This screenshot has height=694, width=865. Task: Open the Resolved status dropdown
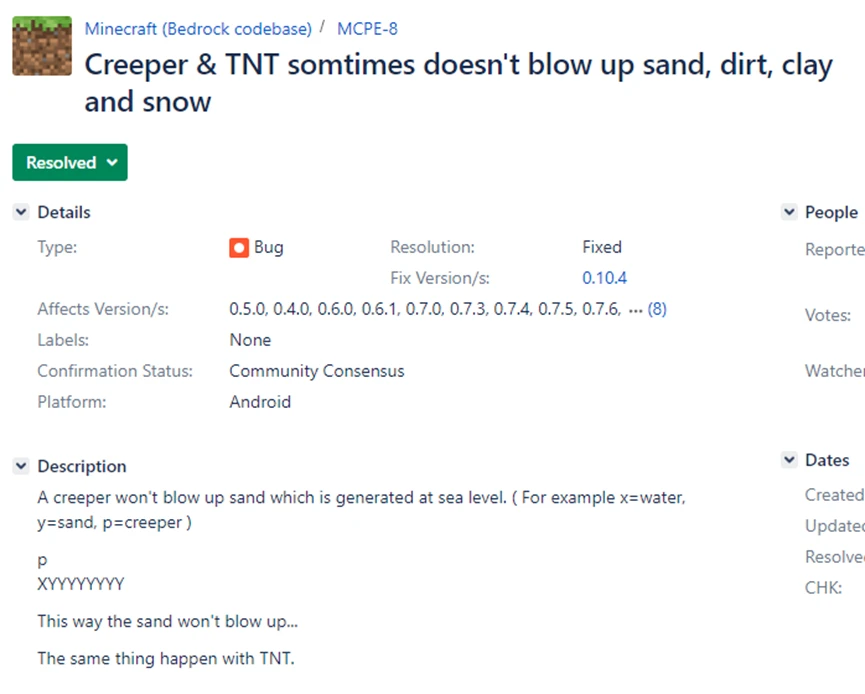(x=70, y=163)
